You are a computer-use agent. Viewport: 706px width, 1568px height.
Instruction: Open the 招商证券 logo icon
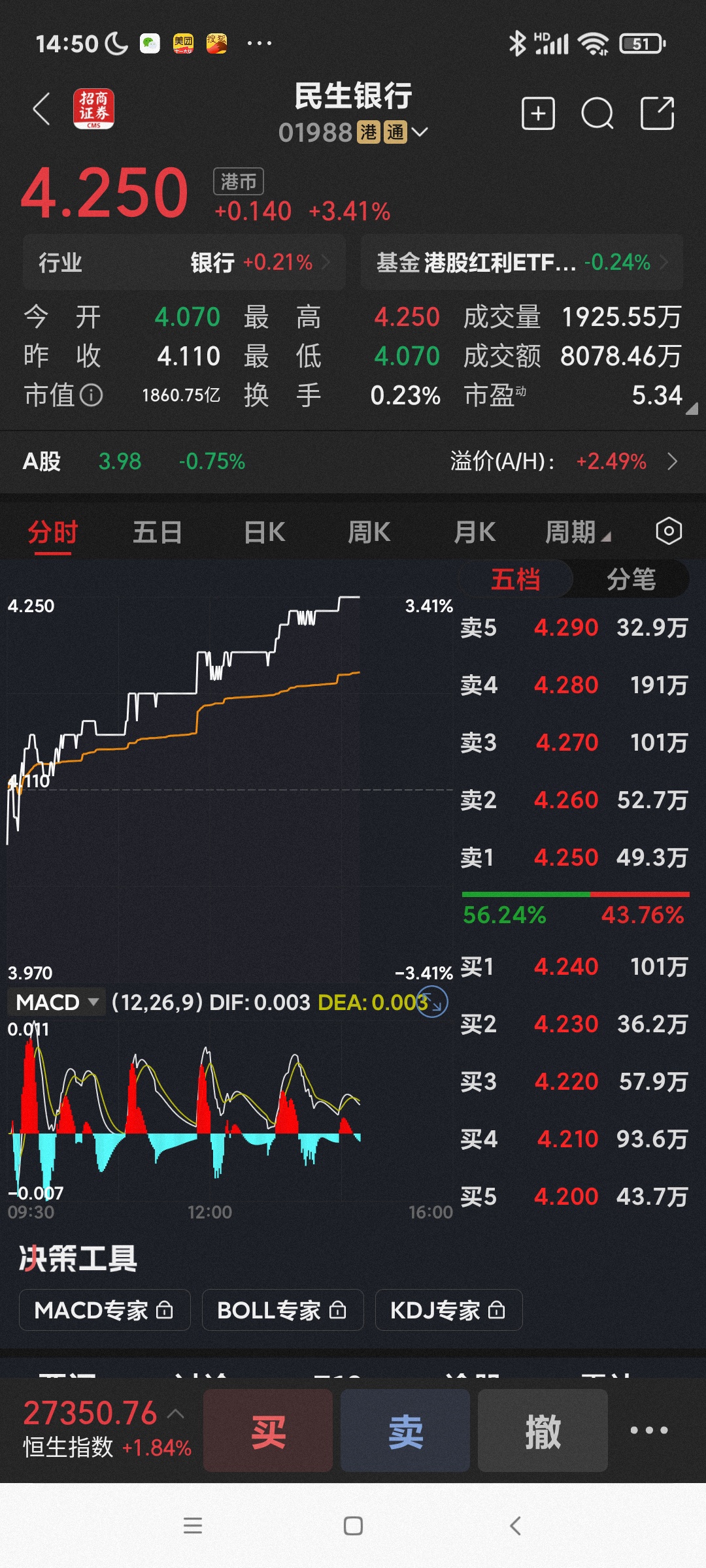[93, 108]
